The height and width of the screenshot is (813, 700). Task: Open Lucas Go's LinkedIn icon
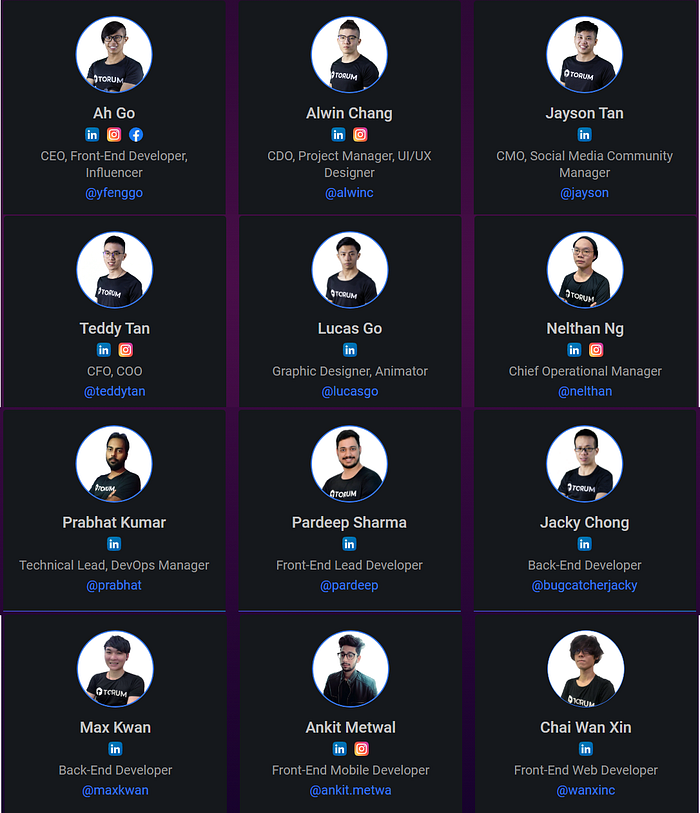tap(350, 350)
